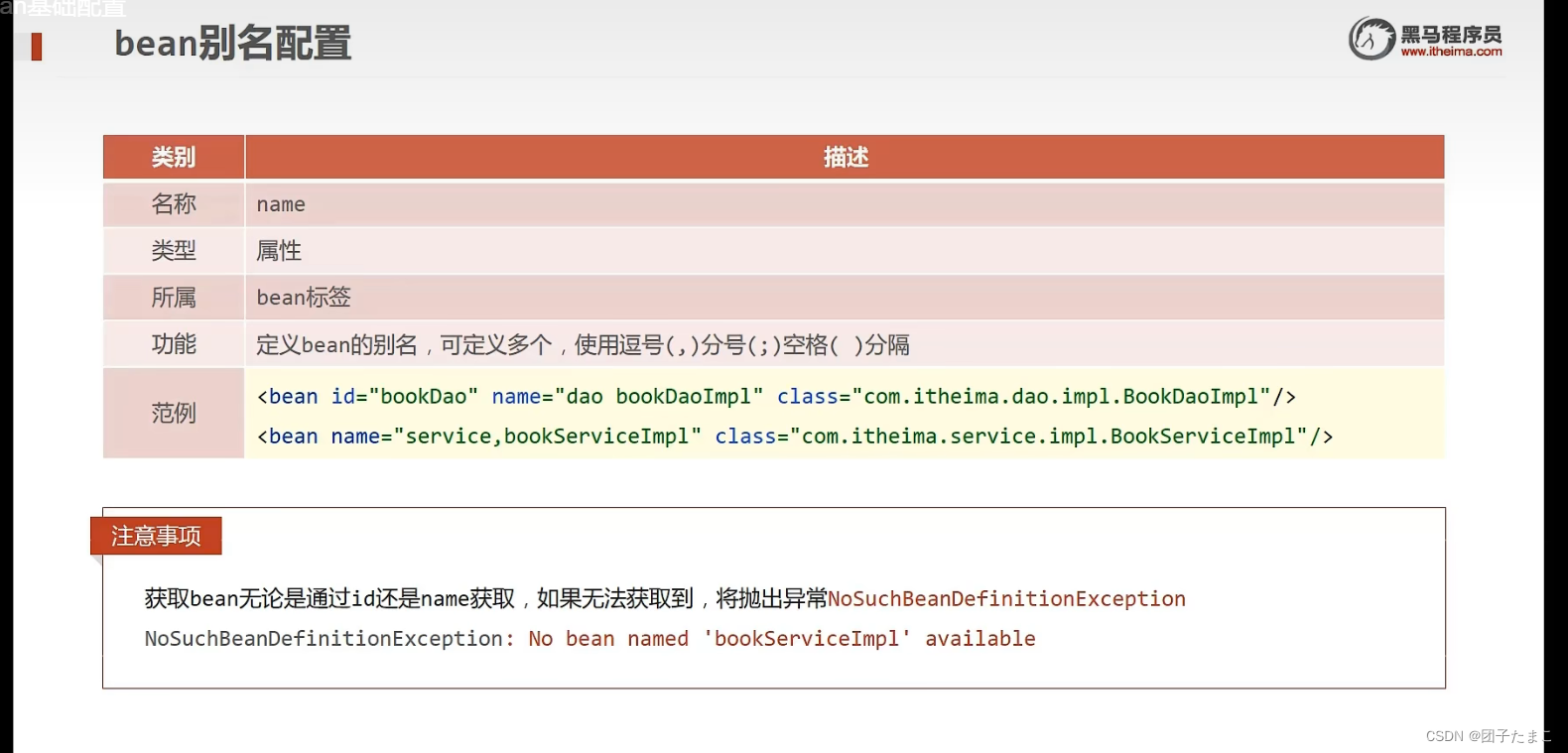This screenshot has width=1568, height=753.
Task: Click the '注意事项' red label
Action: pyautogui.click(x=156, y=536)
